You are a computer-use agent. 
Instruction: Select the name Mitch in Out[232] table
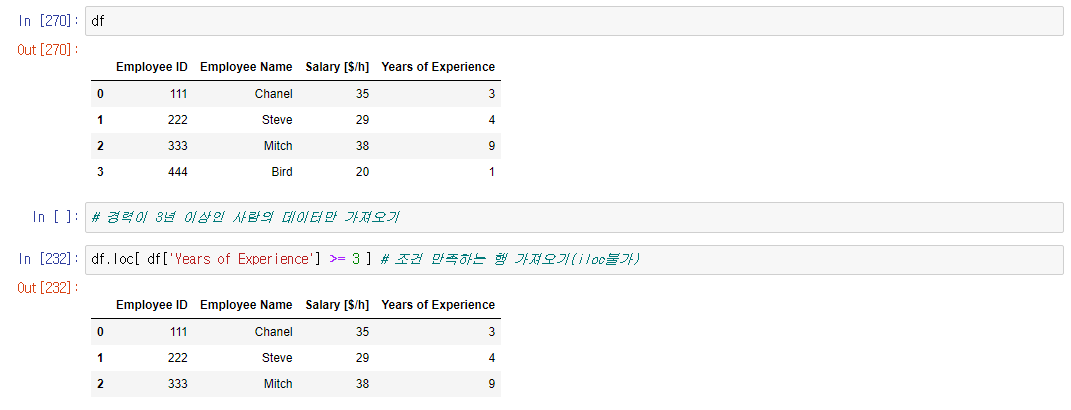click(278, 384)
